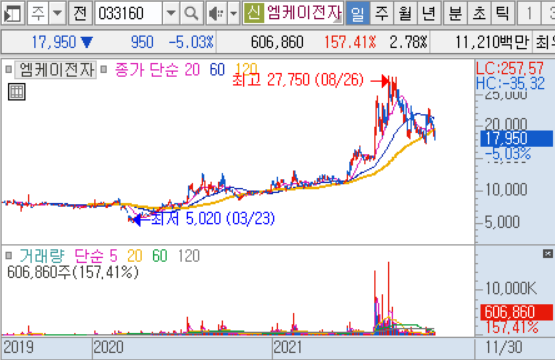555x360 pixels.
Task: Select the 년 yearly period tab
Action: coord(429,13)
